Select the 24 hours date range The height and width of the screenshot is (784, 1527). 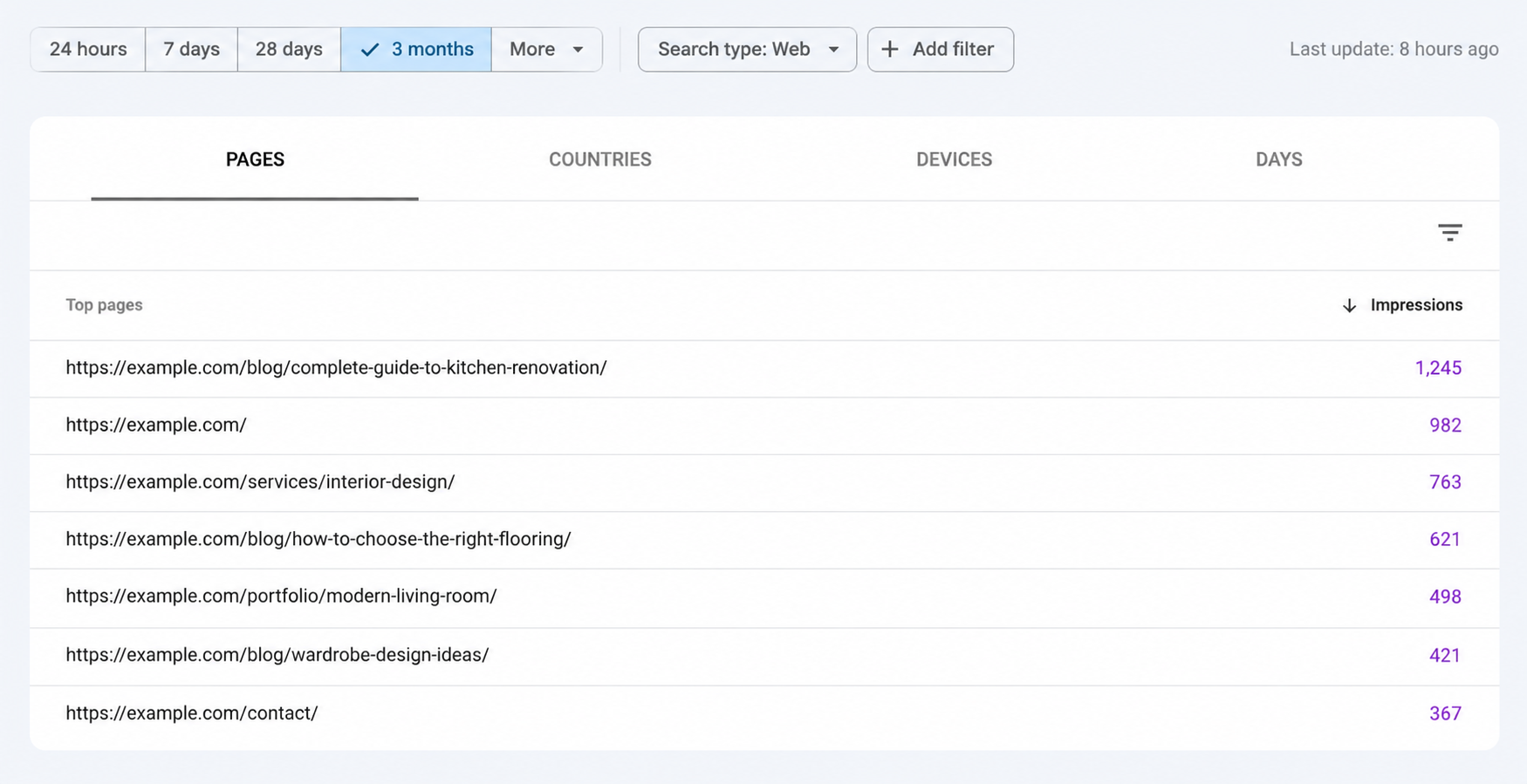tap(88, 50)
